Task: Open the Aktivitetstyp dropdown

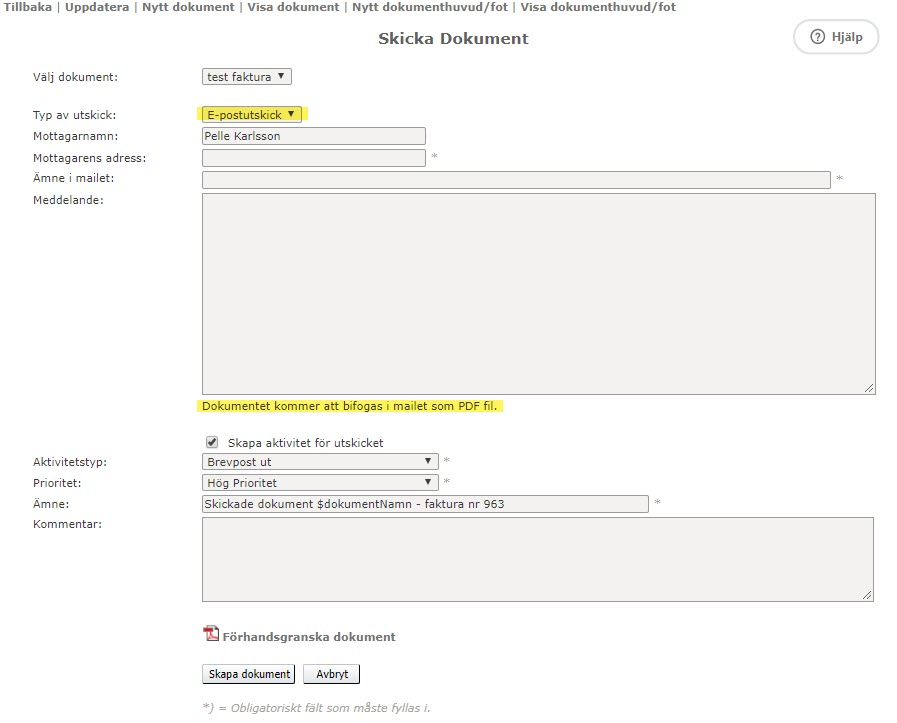Action: click(x=320, y=462)
